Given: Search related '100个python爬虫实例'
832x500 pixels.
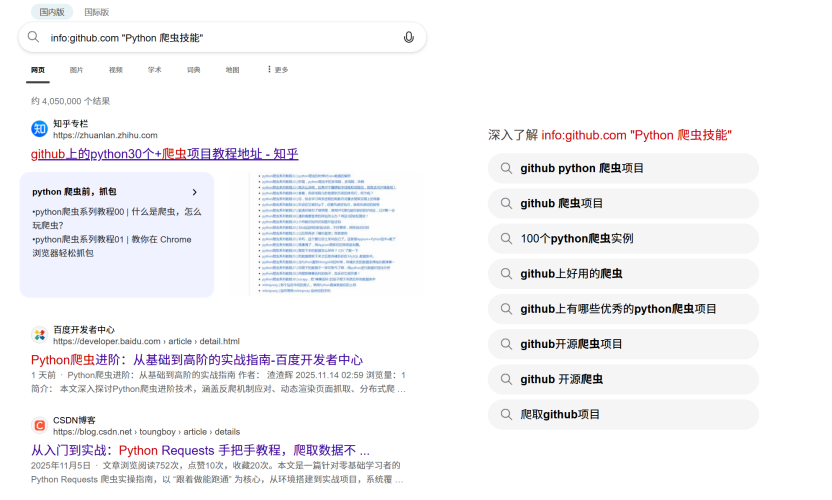Looking at the screenshot, I should (623, 238).
